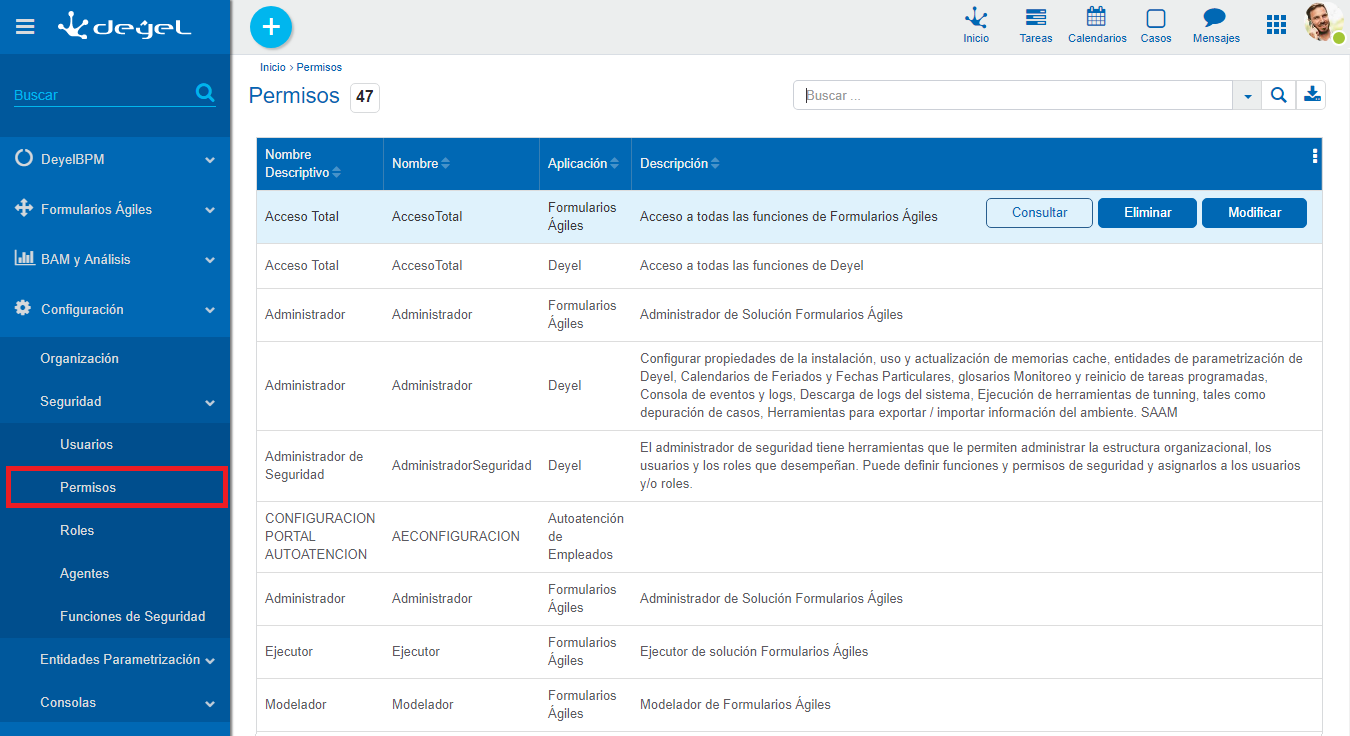Viewport: 1350px width, 736px height.
Task: Sort by Descripción column arrows
Action: tap(715, 163)
